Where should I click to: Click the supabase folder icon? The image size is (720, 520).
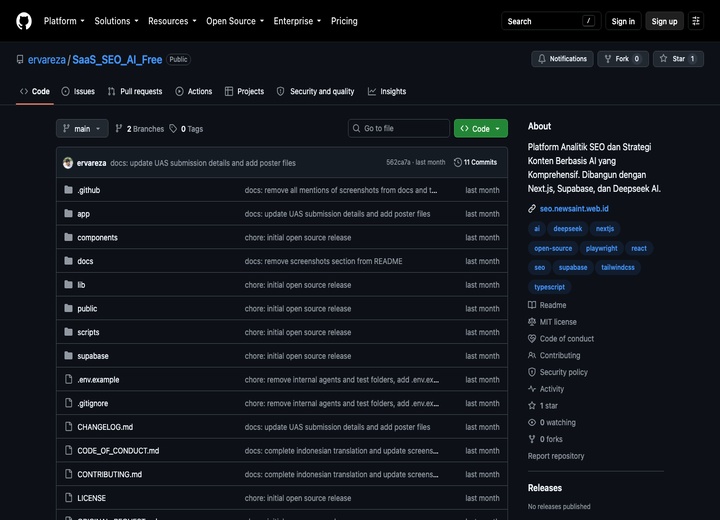tap(68, 356)
